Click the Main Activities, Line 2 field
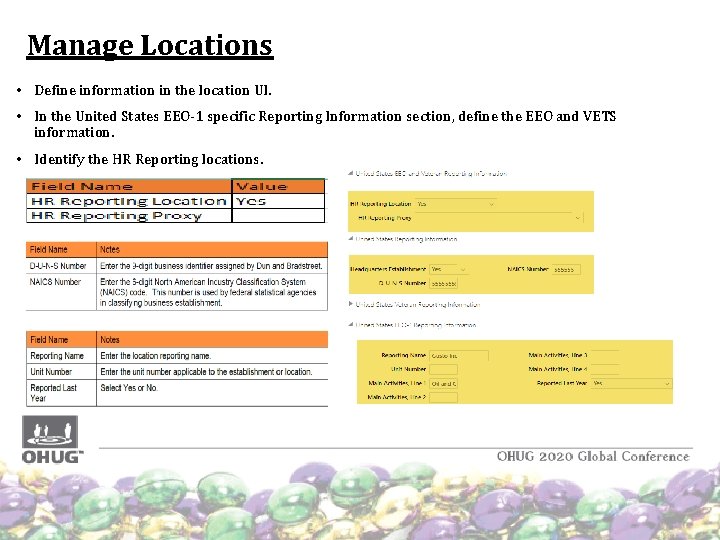Viewport: 720px width, 540px height. pyautogui.click(x=443, y=397)
